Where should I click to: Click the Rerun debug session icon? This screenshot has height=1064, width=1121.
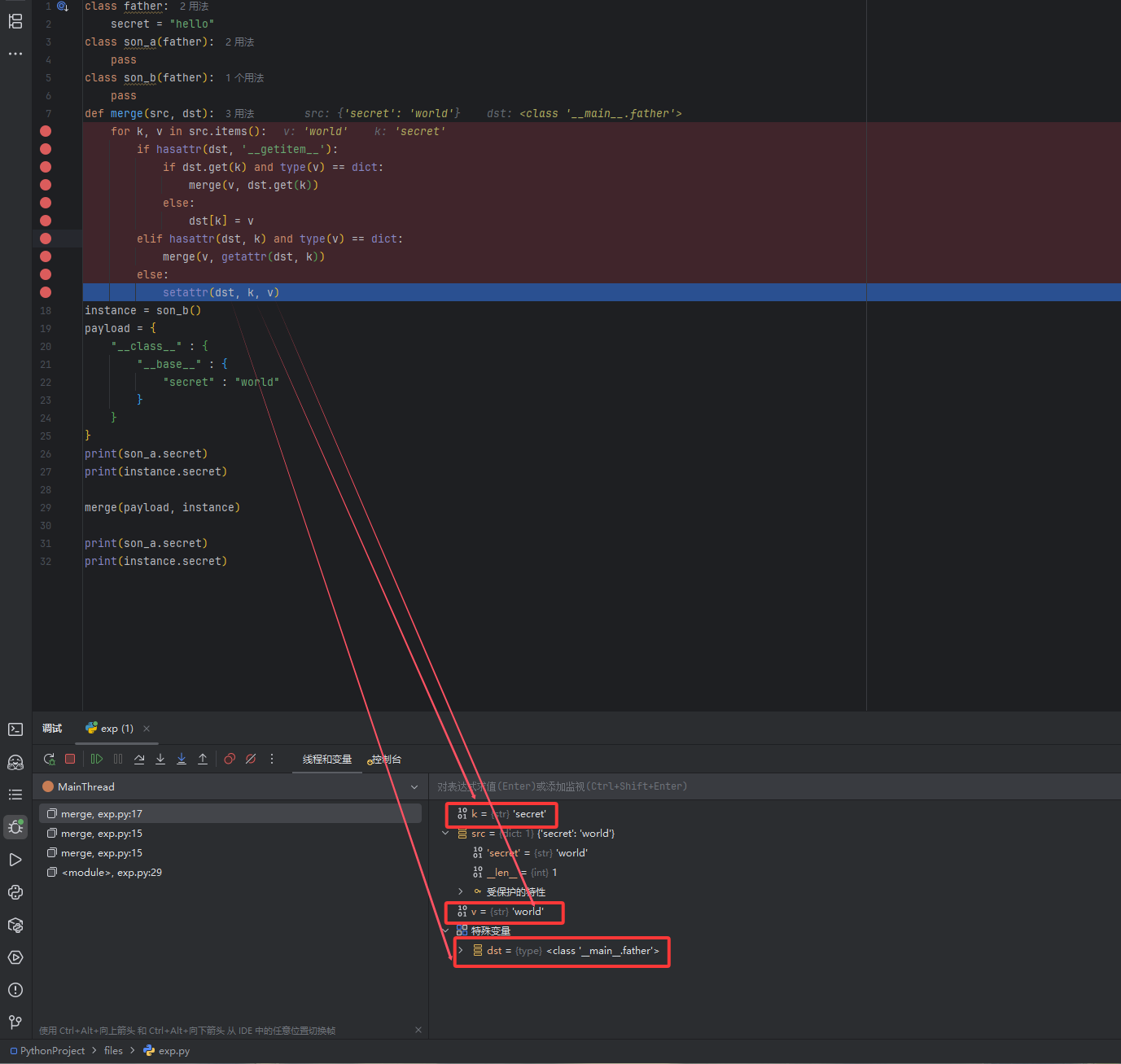[50, 759]
